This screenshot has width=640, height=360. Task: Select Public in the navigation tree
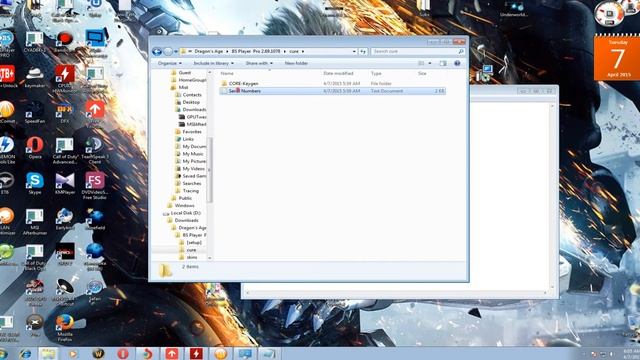[185, 198]
